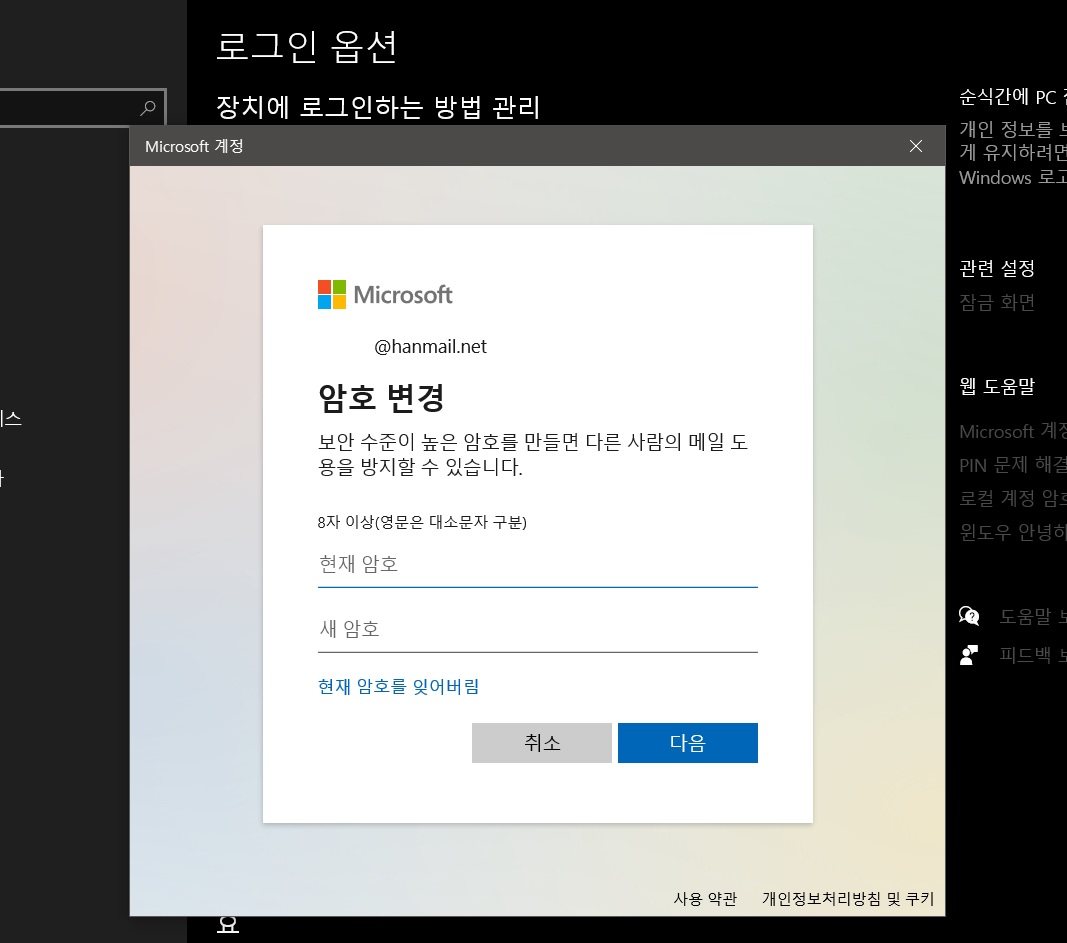
Task: Click the Get help link text
Action: tap(1032, 616)
